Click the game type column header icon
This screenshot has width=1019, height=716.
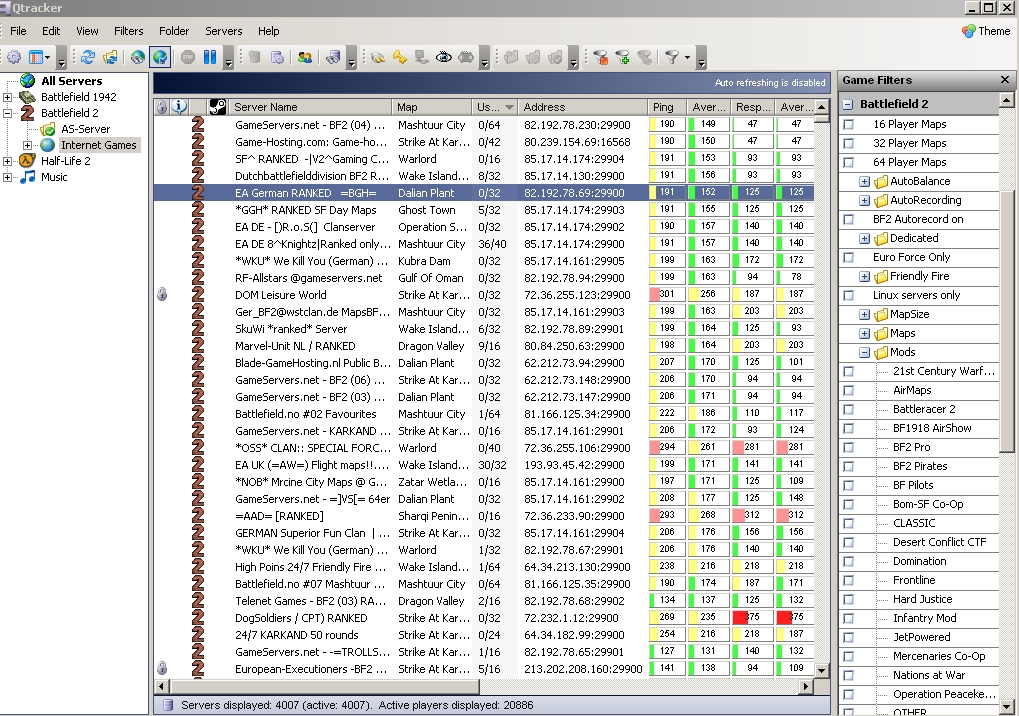tap(217, 107)
